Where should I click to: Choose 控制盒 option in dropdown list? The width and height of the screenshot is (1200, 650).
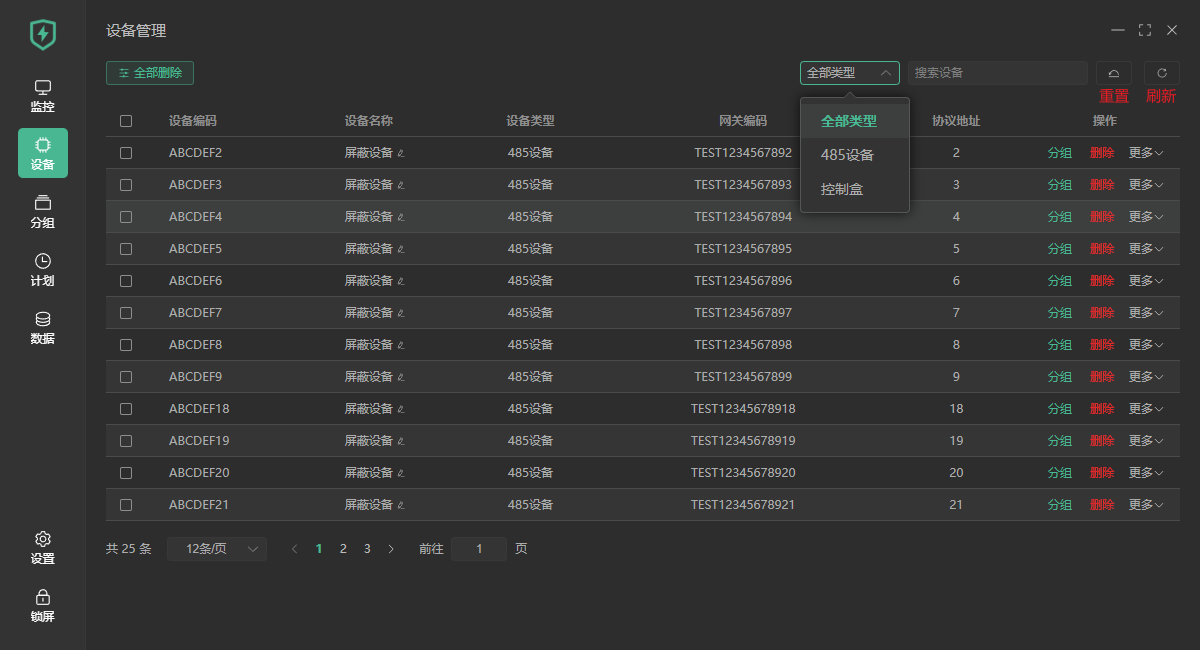click(x=855, y=189)
